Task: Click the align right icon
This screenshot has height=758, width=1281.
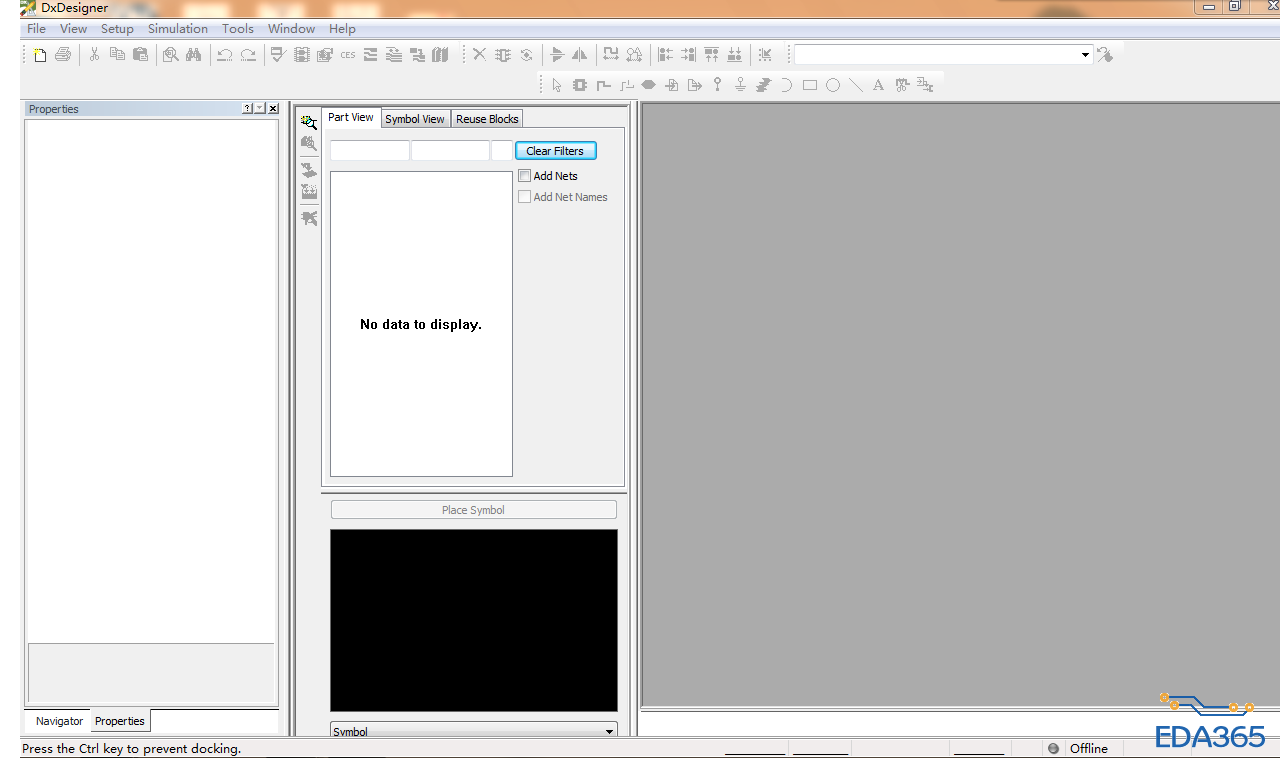Action: click(688, 55)
